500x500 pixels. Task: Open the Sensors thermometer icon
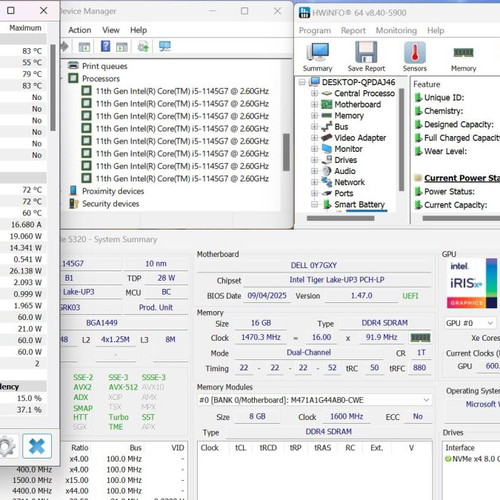tap(415, 57)
